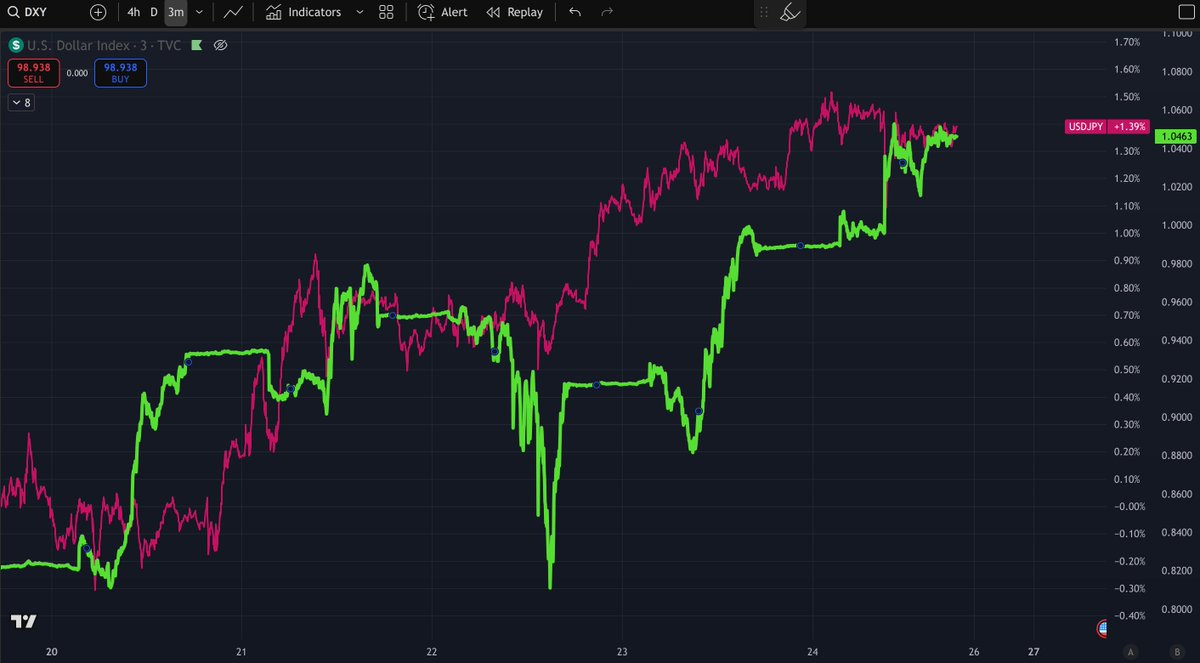Click the green market status flag icon
Image resolution: width=1200 pixels, height=663 pixels.
197,45
